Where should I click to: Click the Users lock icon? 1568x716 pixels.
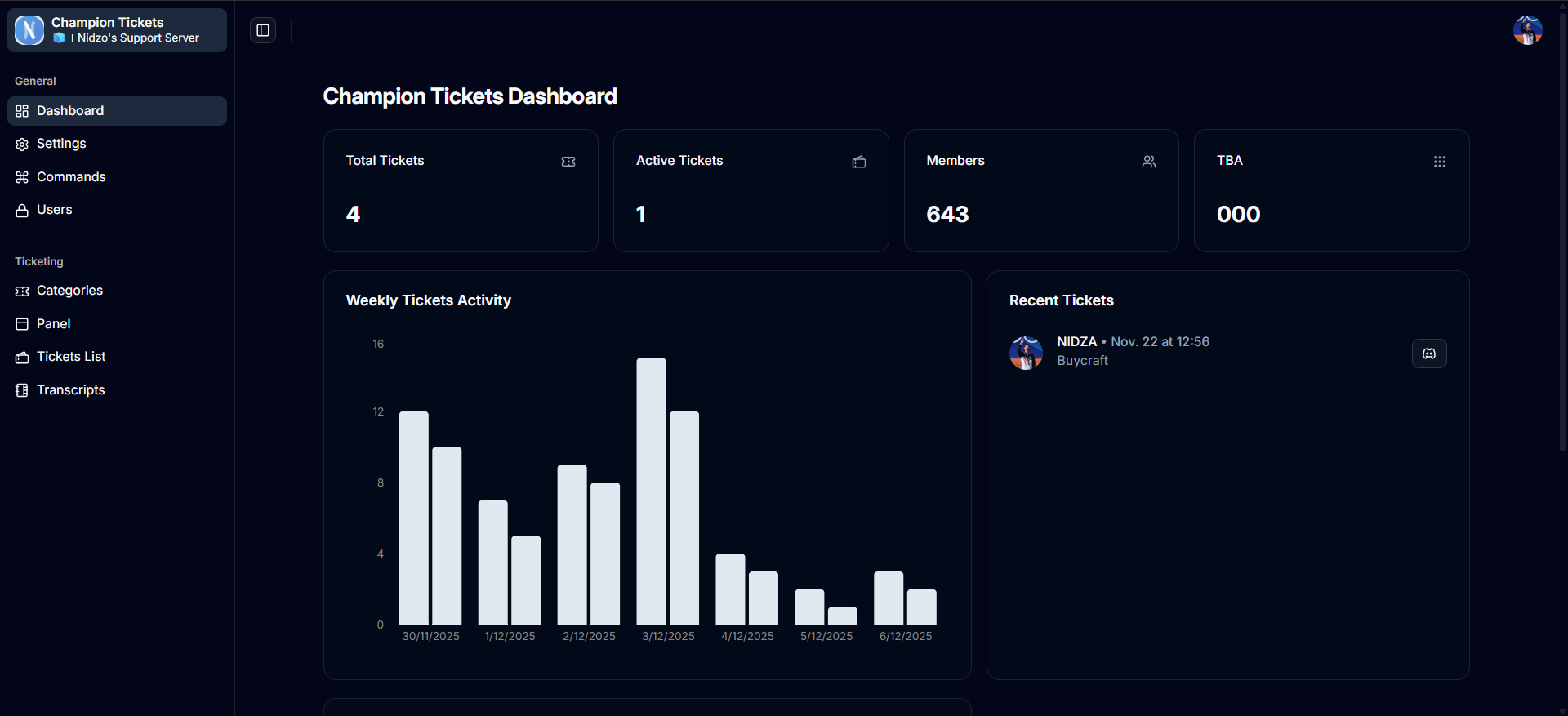(22, 211)
